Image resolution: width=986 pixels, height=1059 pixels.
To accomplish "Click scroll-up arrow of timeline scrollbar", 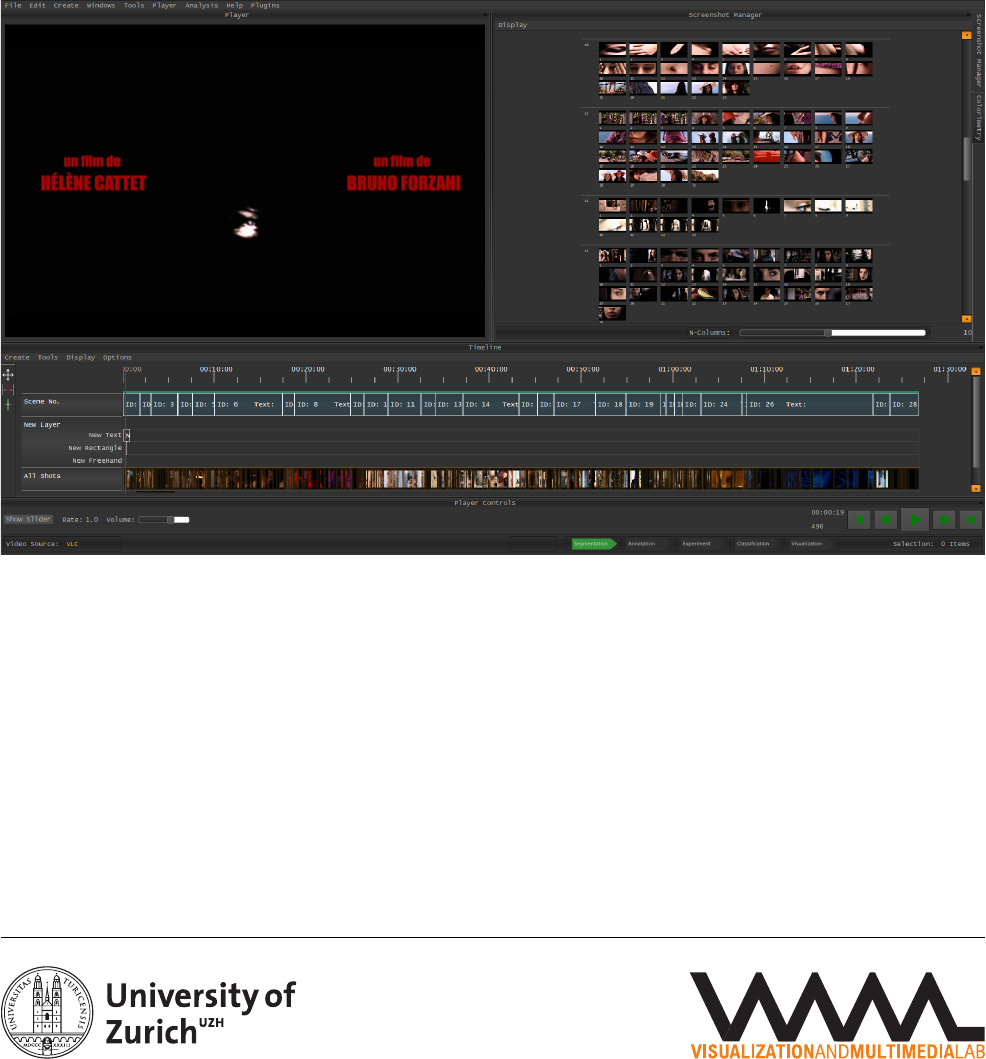I will click(975, 371).
